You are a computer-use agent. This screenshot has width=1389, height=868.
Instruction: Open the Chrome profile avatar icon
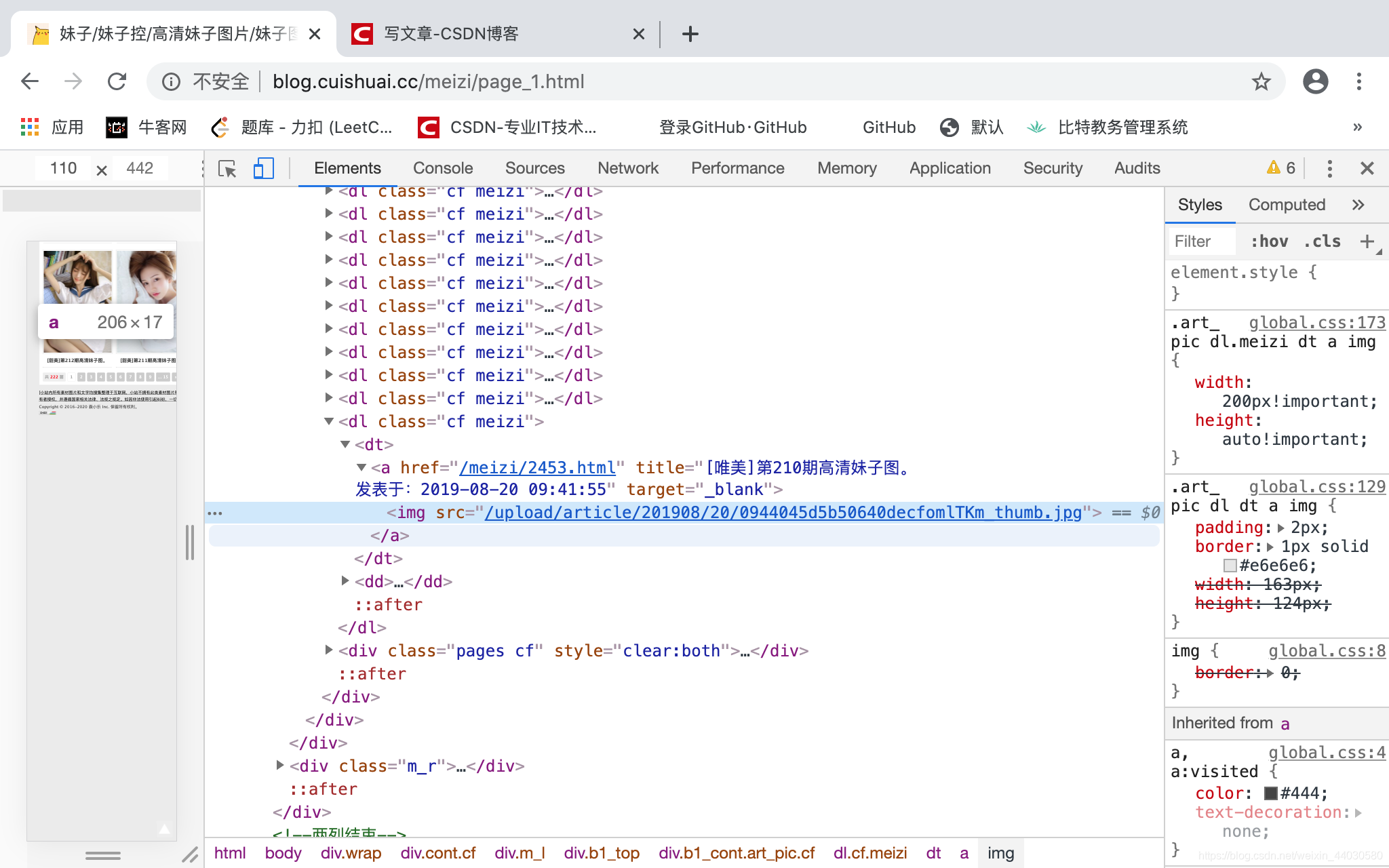click(x=1315, y=82)
